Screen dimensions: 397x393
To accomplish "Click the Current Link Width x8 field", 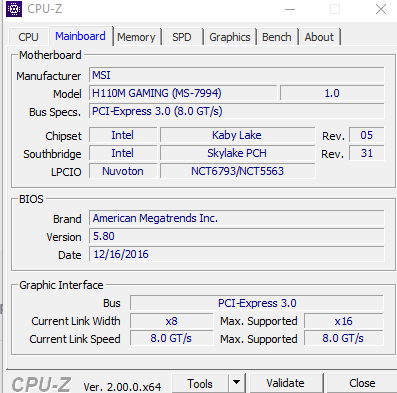I will [x=171, y=321].
